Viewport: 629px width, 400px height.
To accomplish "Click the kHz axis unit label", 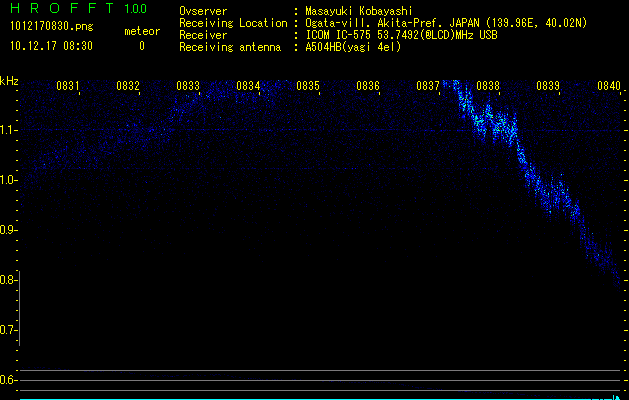I will (x=9, y=81).
